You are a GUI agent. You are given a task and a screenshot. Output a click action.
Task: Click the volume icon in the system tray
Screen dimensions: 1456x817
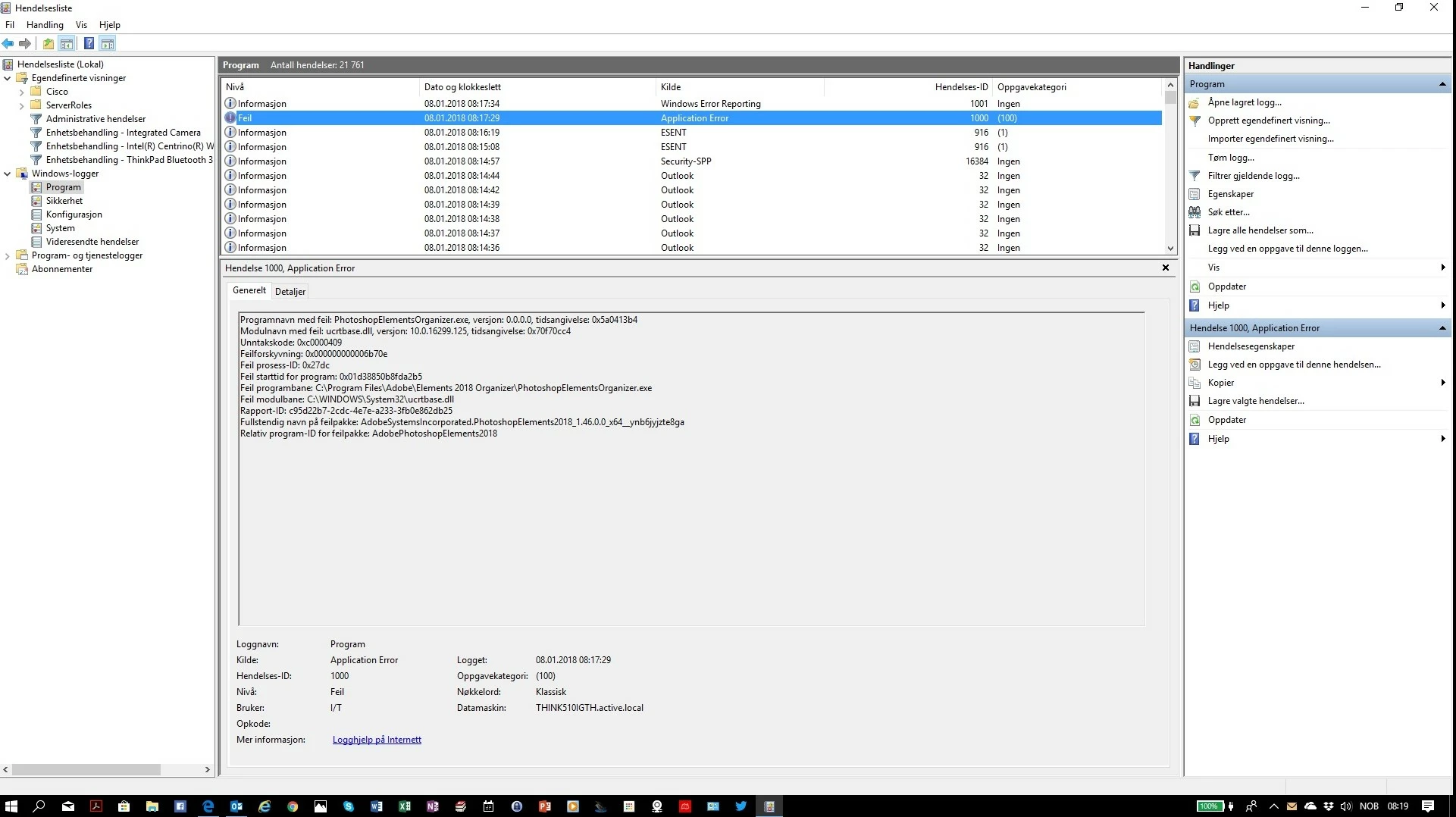[1346, 806]
